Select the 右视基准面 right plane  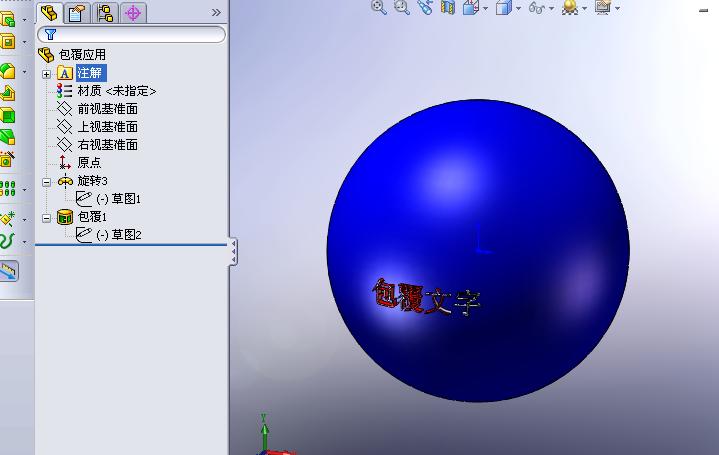108,144
